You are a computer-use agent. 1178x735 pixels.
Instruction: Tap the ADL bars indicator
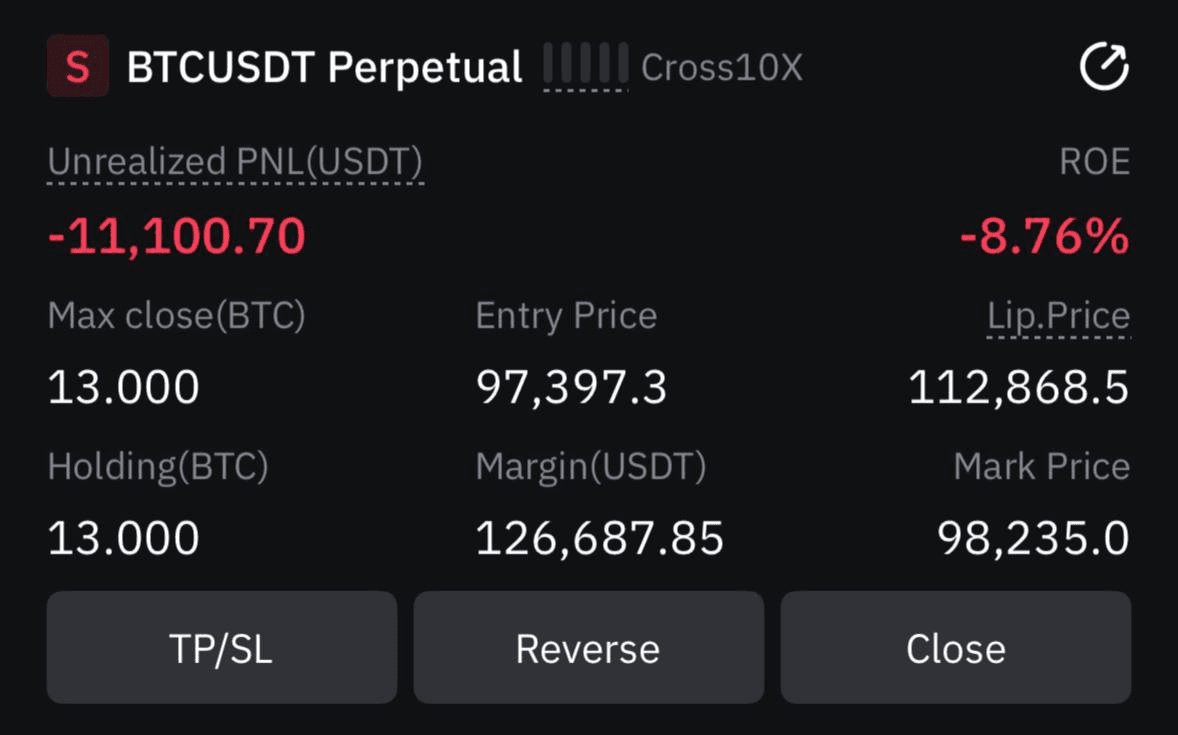[x=585, y=65]
